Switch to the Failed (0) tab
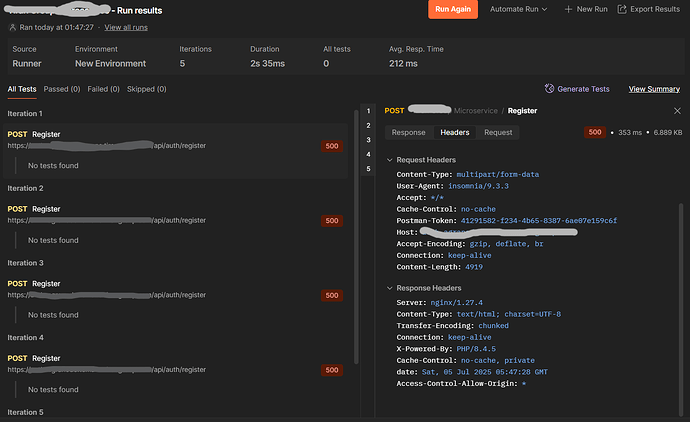690x422 pixels. click(x=103, y=89)
